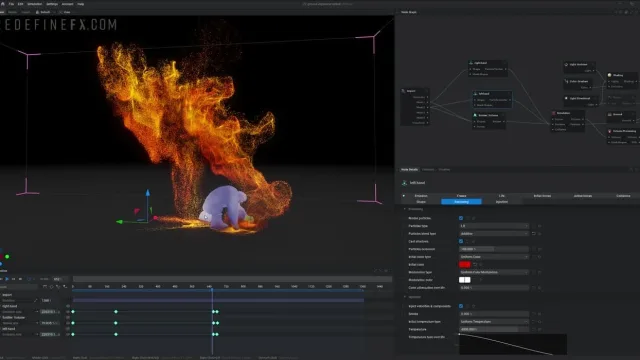Click the Import node icon in node graph
Image resolution: width=640 pixels, height=360 pixels.
(x=404, y=91)
